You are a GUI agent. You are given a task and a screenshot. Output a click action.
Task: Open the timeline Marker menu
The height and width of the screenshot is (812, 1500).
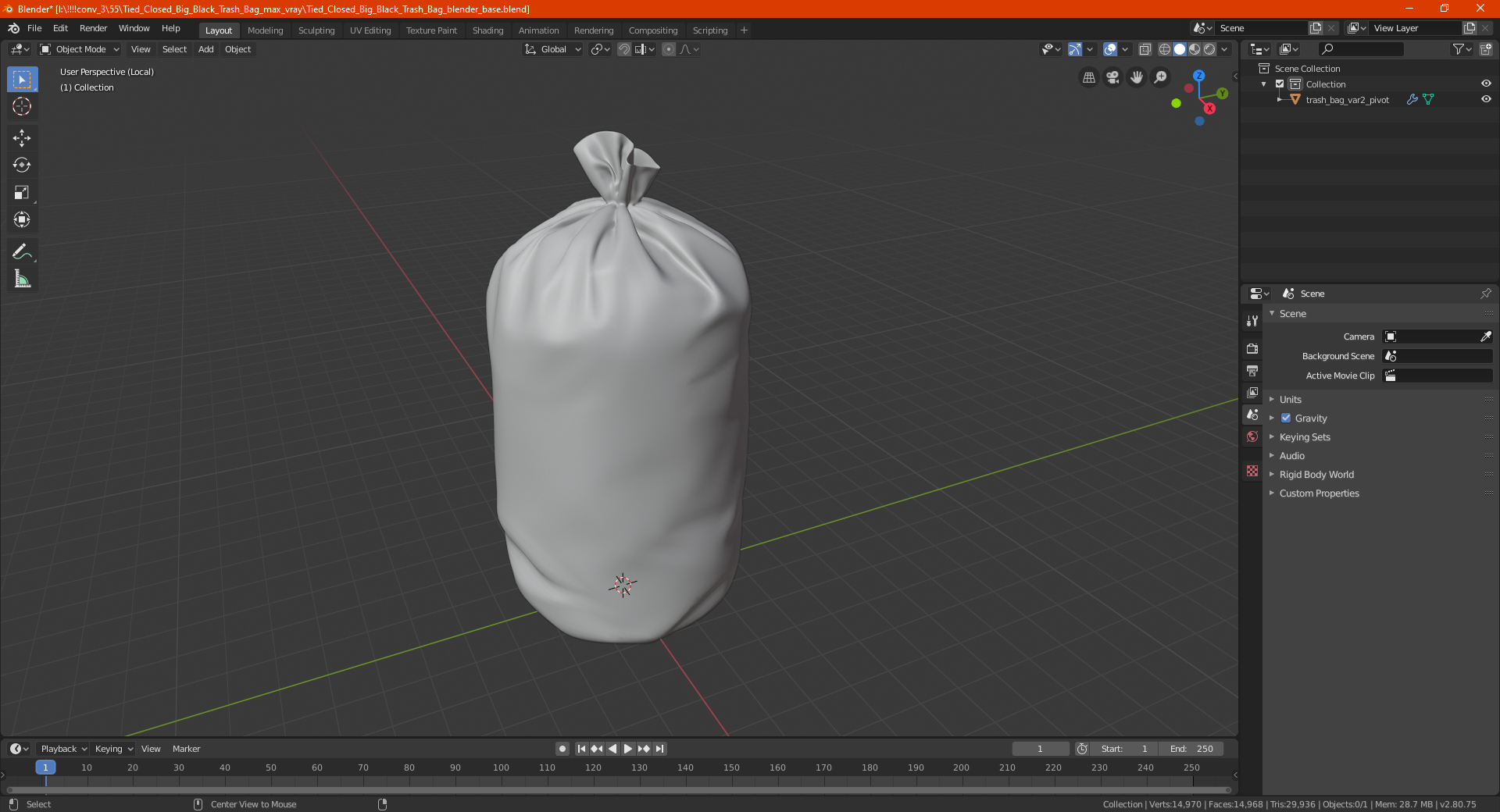tap(186, 749)
